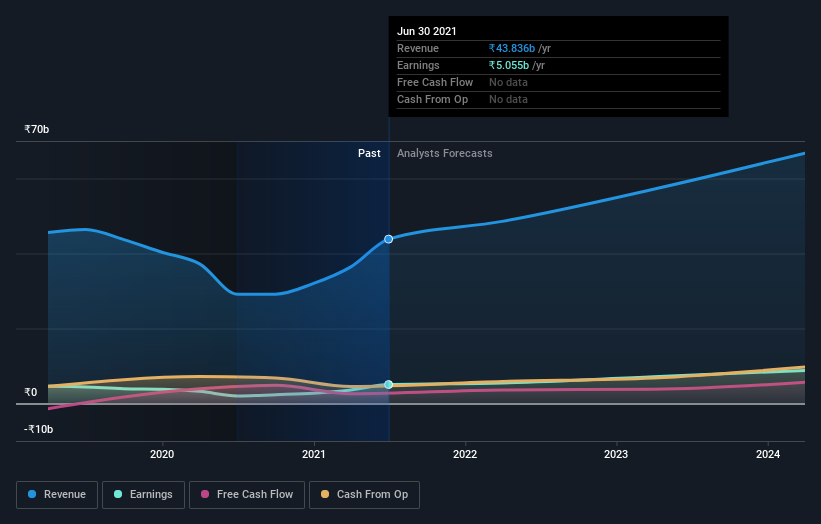This screenshot has height=524, width=821.
Task: Click the Earnings row label in tooltip
Action: click(x=418, y=65)
